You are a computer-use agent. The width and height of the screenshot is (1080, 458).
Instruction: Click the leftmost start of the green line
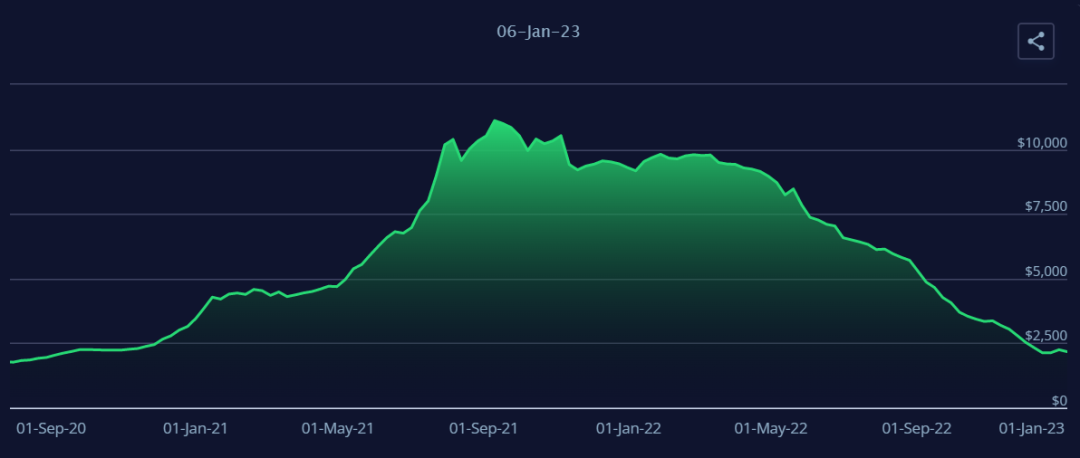coord(11,362)
